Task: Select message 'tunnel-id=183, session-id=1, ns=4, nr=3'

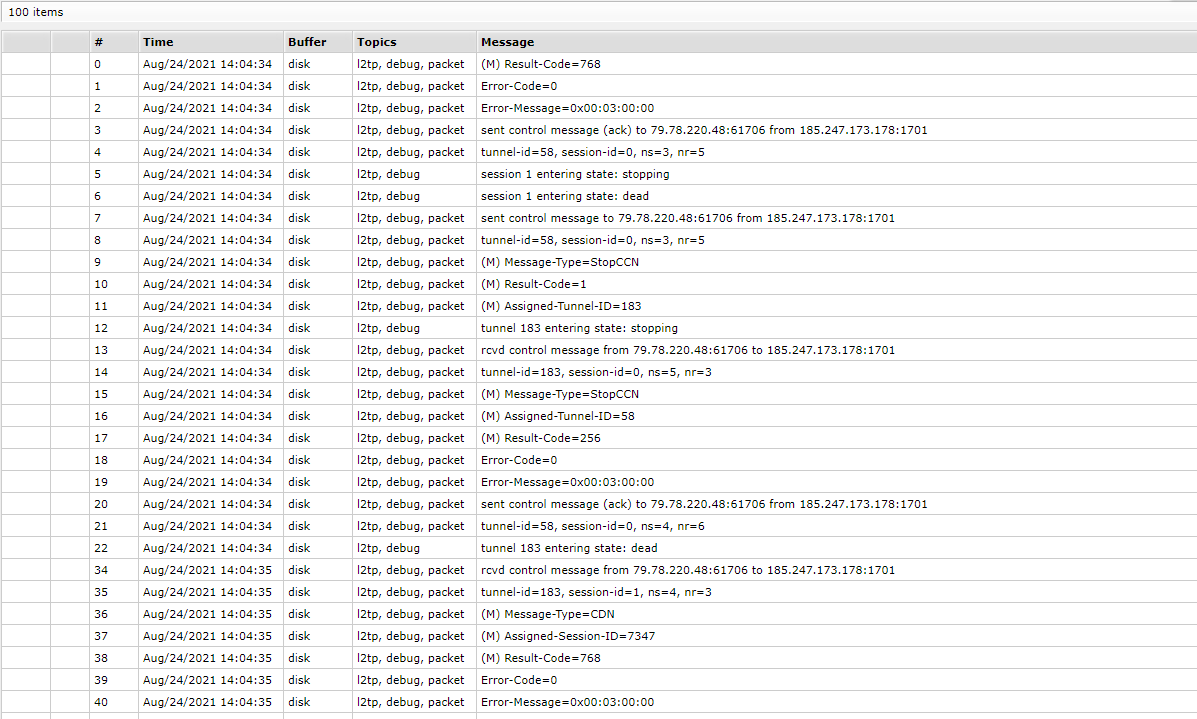Action: (x=596, y=592)
